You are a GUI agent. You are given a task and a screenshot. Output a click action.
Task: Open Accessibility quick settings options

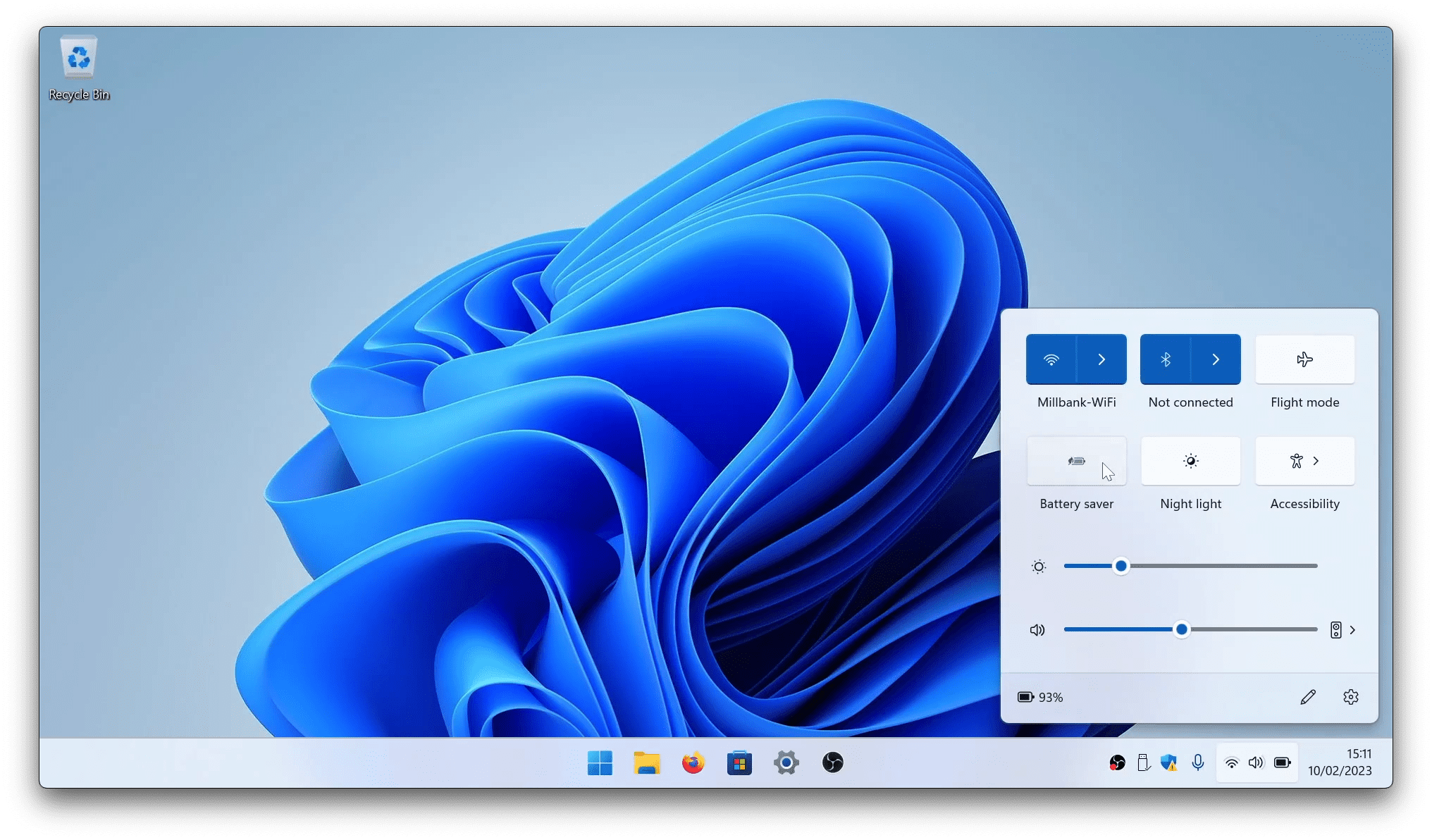click(x=1304, y=461)
